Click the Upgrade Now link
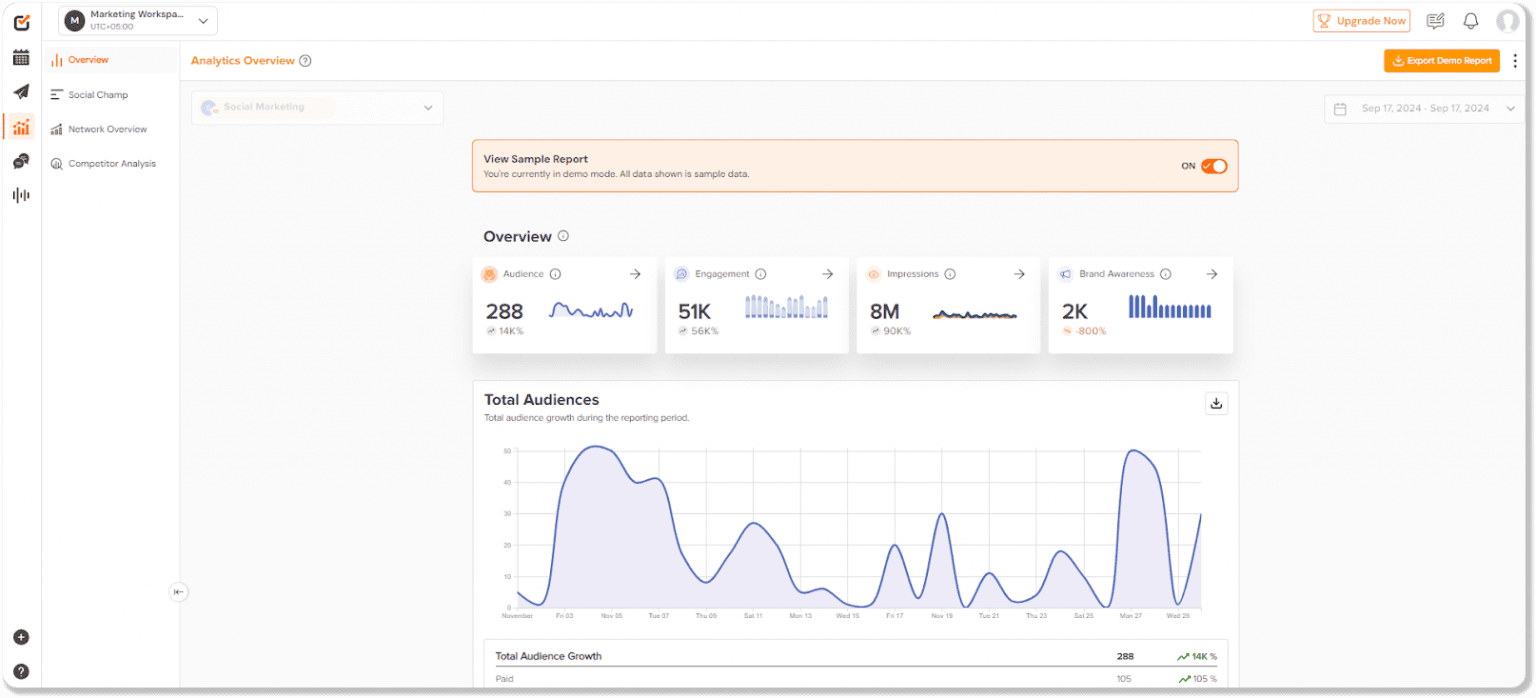 (1362, 20)
